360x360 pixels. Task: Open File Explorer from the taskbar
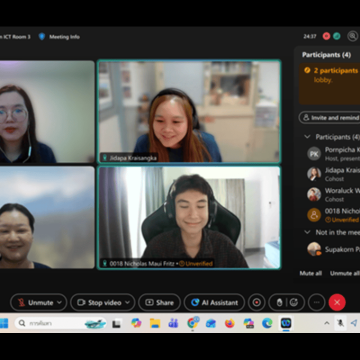pos(155,323)
